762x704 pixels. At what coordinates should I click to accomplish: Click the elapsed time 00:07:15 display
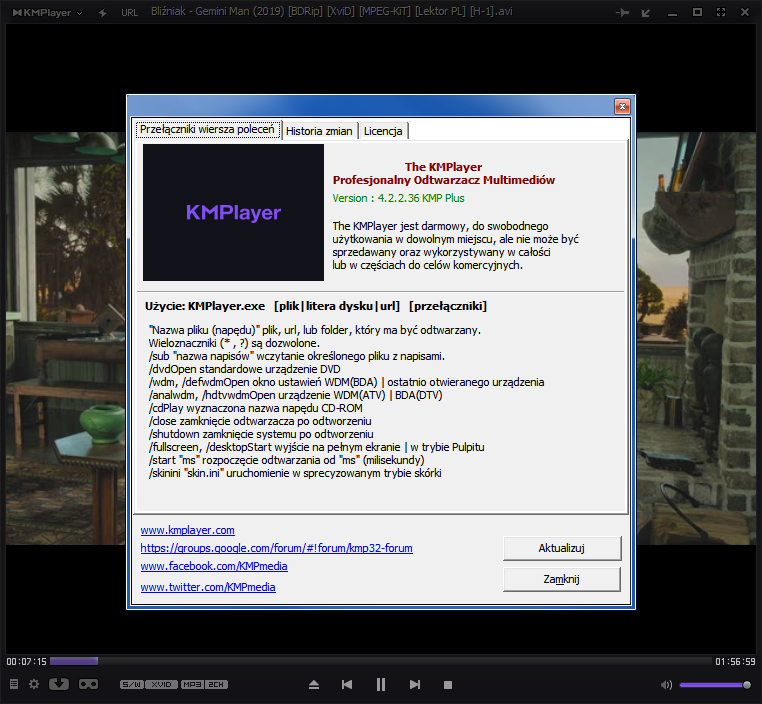[26, 661]
